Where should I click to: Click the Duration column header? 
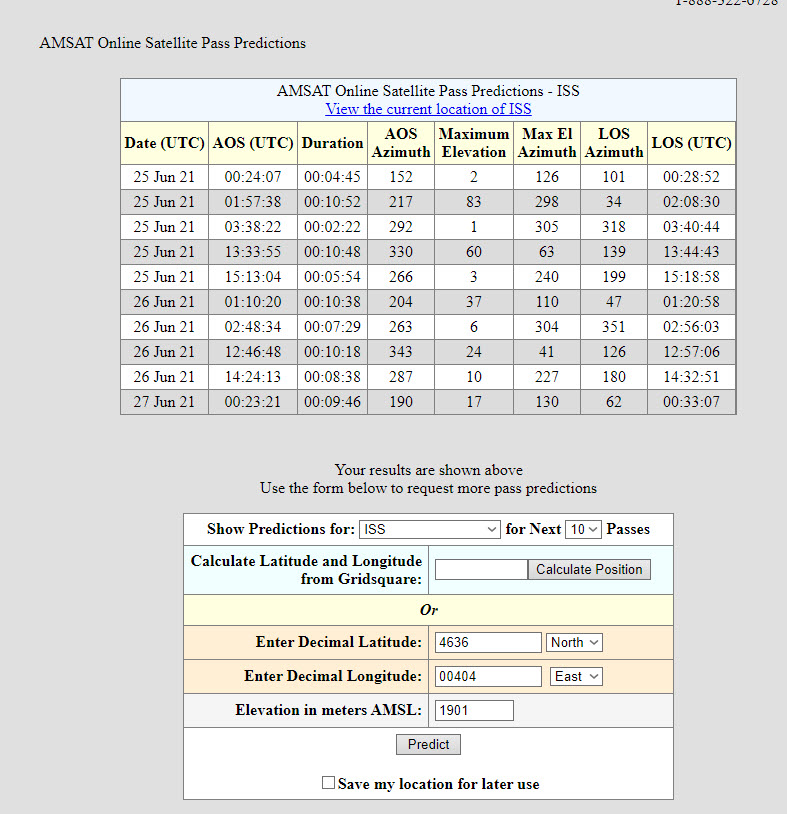point(332,143)
